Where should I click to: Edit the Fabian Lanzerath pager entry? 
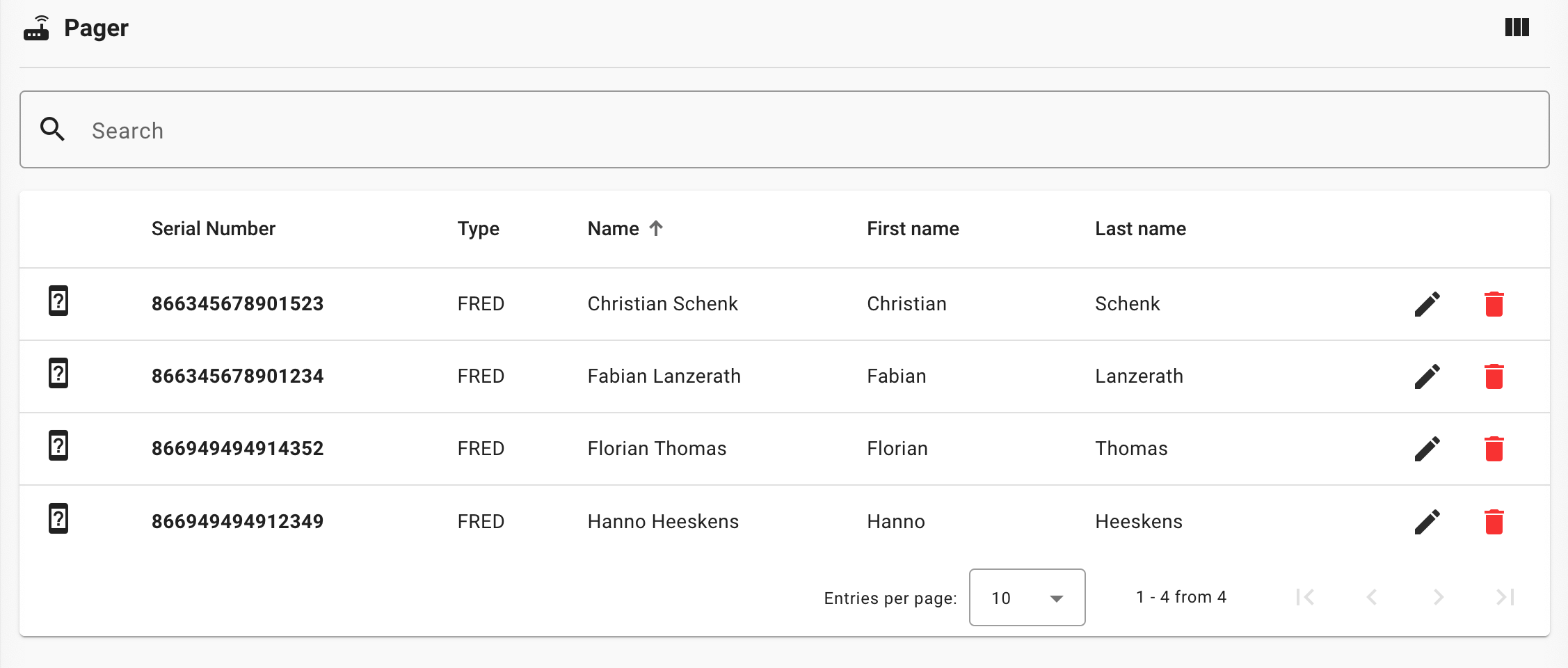click(x=1427, y=376)
